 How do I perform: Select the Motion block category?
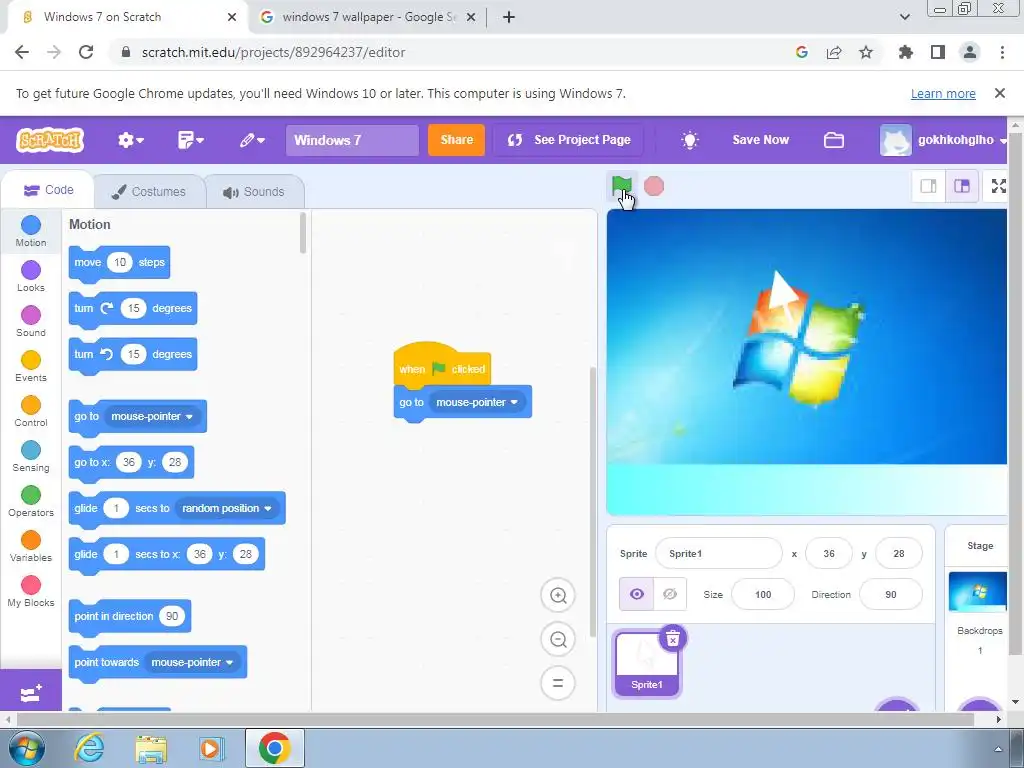31,231
